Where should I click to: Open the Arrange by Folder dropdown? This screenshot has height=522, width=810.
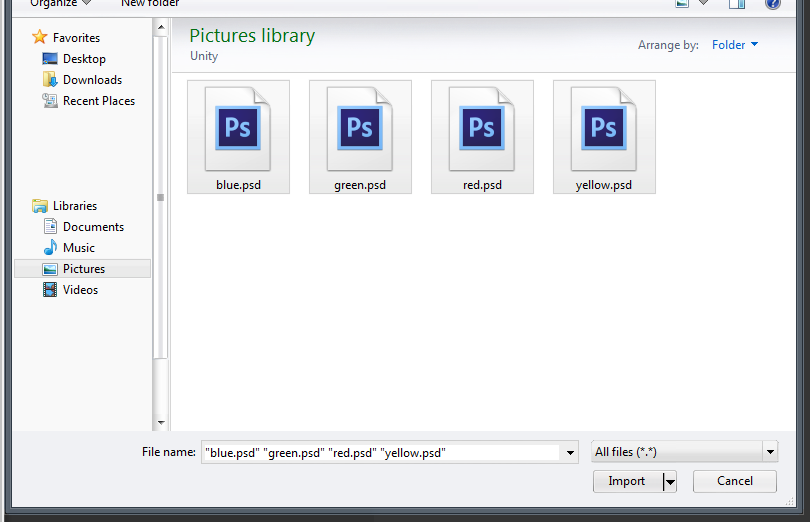pyautogui.click(x=735, y=45)
